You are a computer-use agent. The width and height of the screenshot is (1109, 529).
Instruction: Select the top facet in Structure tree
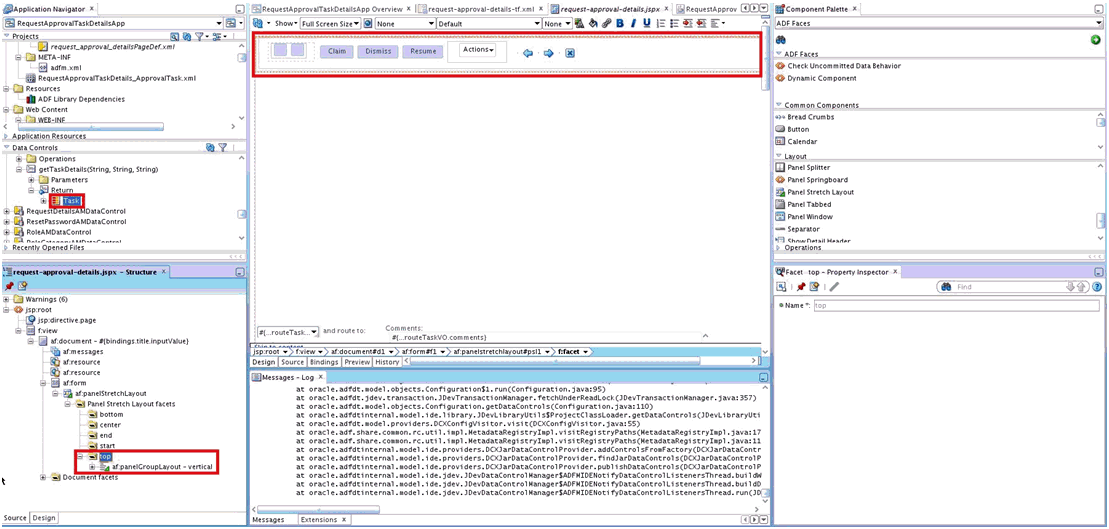click(105, 457)
